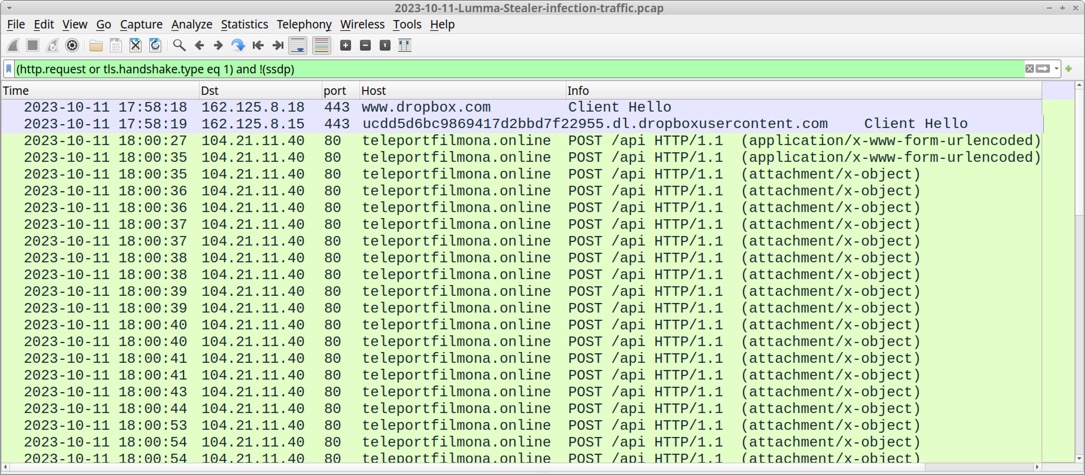Jump to the first packet

coord(258,46)
